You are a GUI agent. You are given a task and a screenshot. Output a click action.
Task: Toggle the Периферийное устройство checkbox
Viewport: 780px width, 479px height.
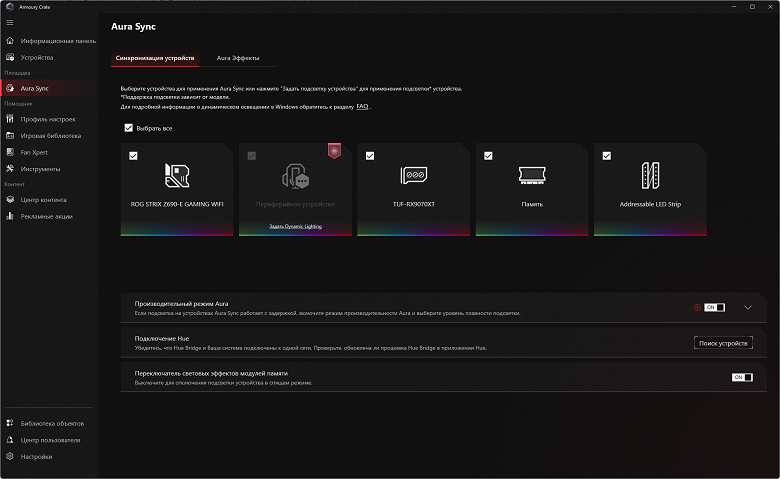point(252,156)
